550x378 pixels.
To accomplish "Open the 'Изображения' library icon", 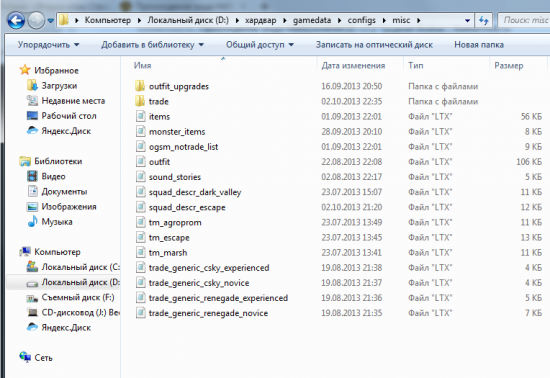I will 32,207.
